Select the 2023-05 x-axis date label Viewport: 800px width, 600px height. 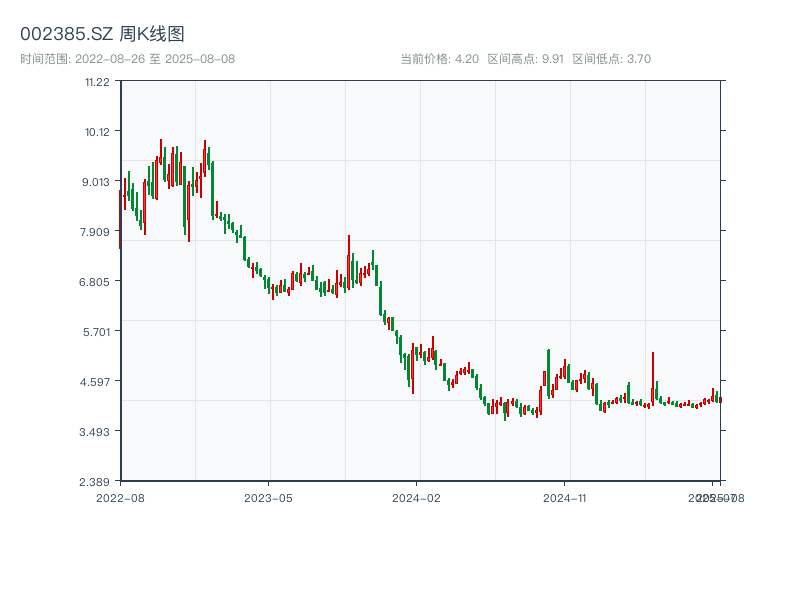pyautogui.click(x=268, y=497)
